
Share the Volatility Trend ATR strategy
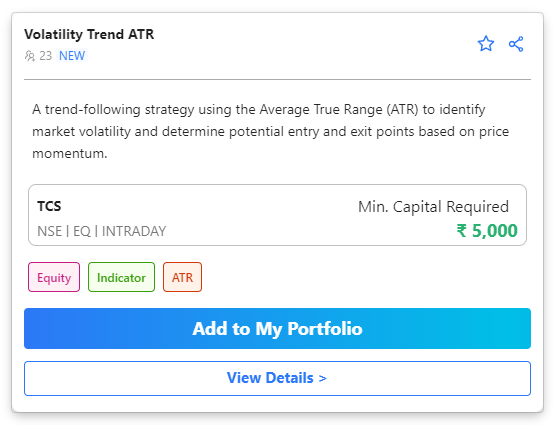pyautogui.click(x=516, y=44)
